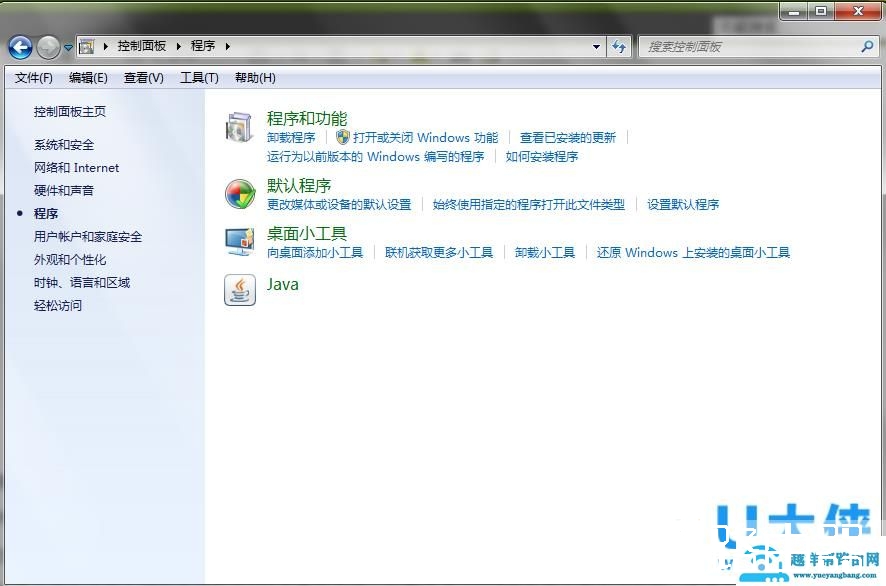The image size is (886, 586).
Task: Open the 文件(F) menu
Action: 34,77
